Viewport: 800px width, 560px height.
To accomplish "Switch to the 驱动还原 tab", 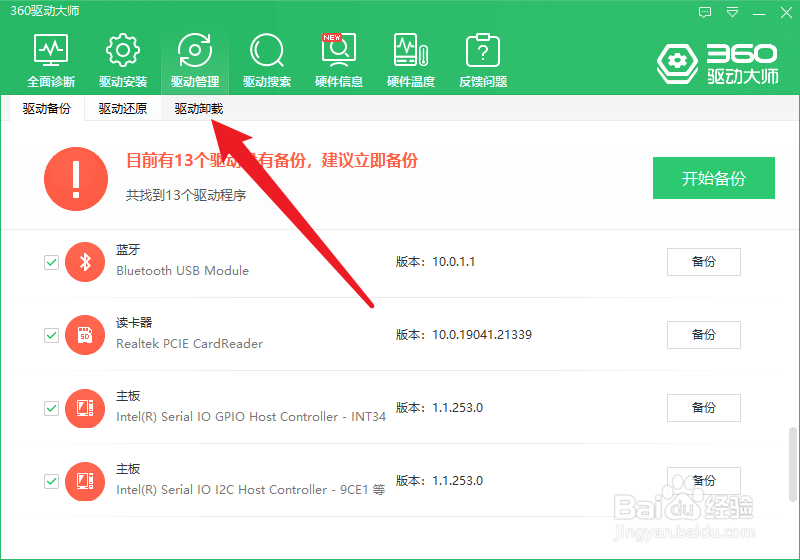I will click(x=122, y=109).
